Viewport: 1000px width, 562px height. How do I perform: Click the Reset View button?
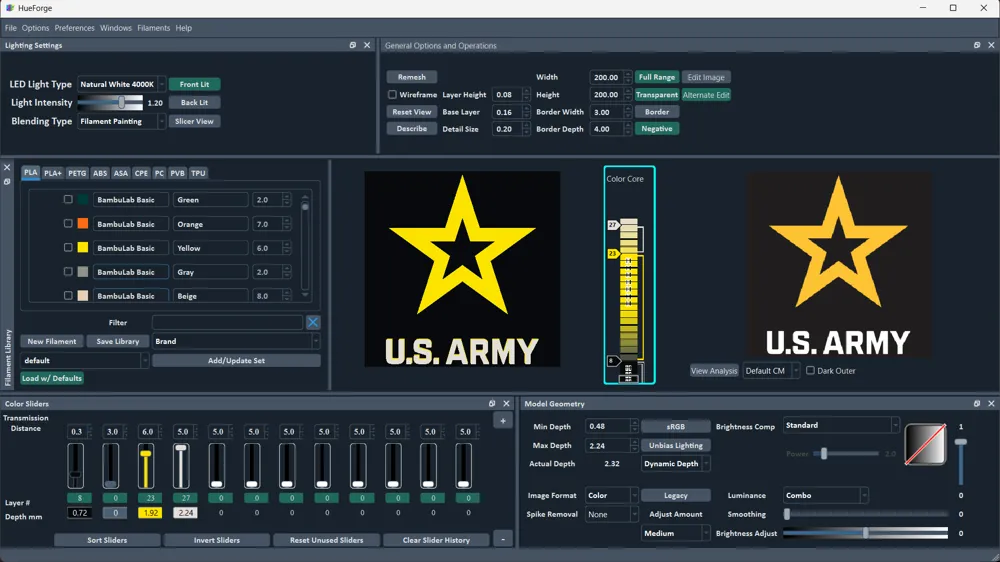pyautogui.click(x=411, y=112)
